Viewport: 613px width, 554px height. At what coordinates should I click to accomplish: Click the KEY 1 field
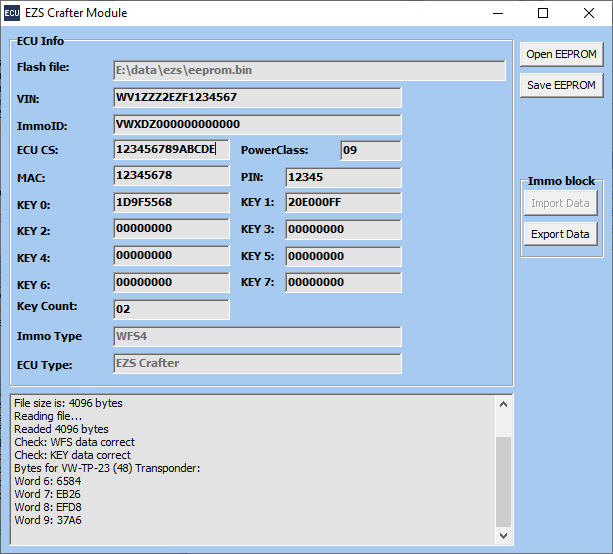(x=343, y=203)
